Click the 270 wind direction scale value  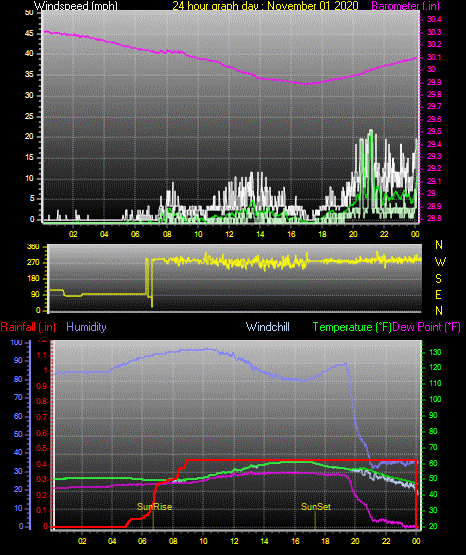click(34, 263)
